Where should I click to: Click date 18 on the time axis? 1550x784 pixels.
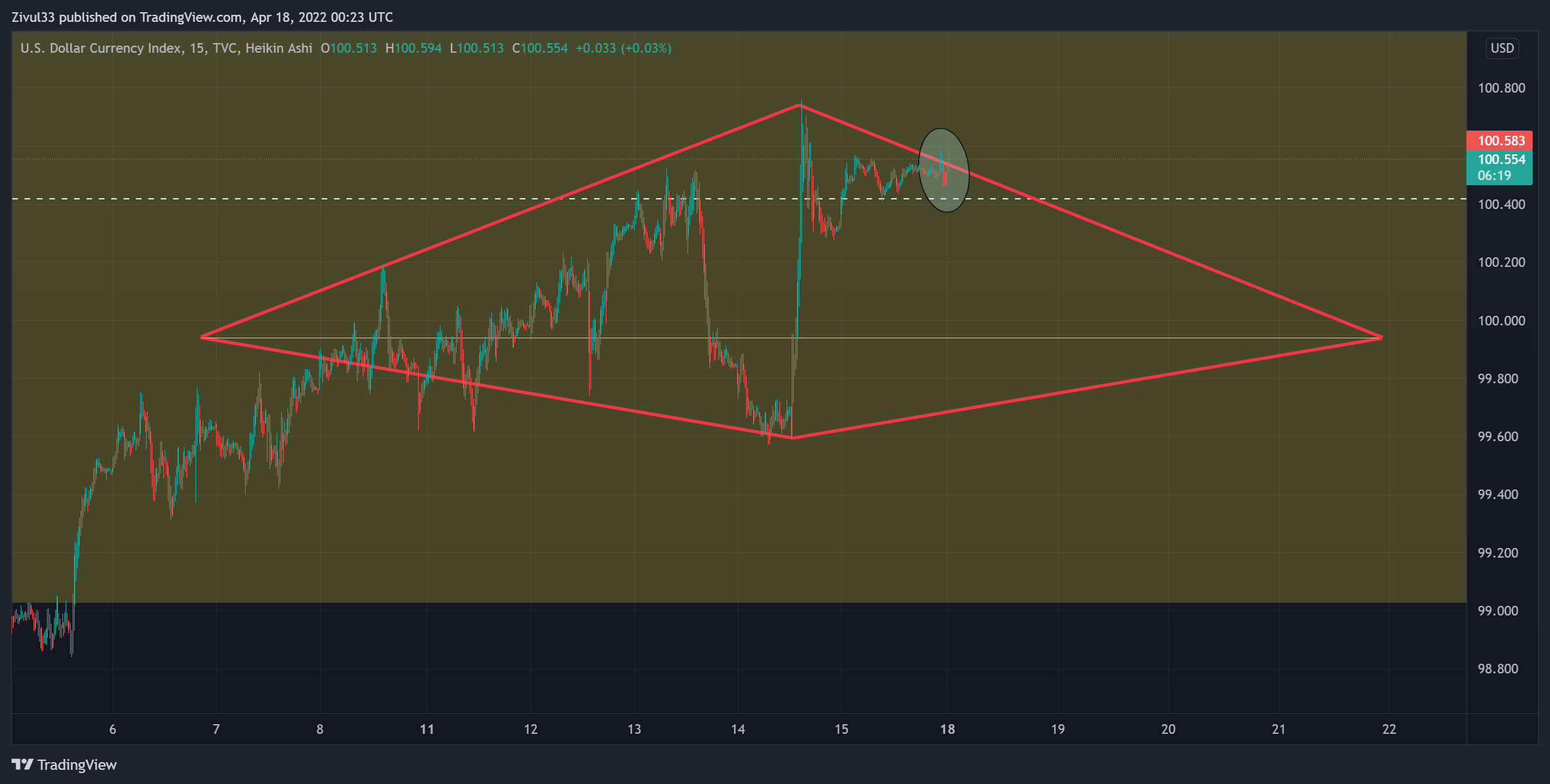(947, 729)
